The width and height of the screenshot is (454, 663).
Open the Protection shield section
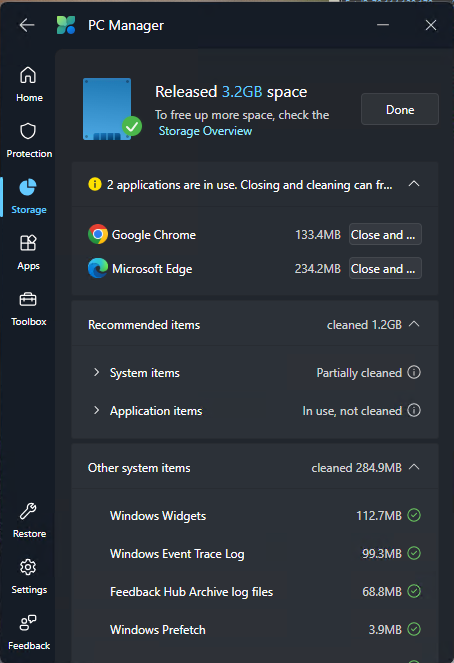(x=28, y=140)
